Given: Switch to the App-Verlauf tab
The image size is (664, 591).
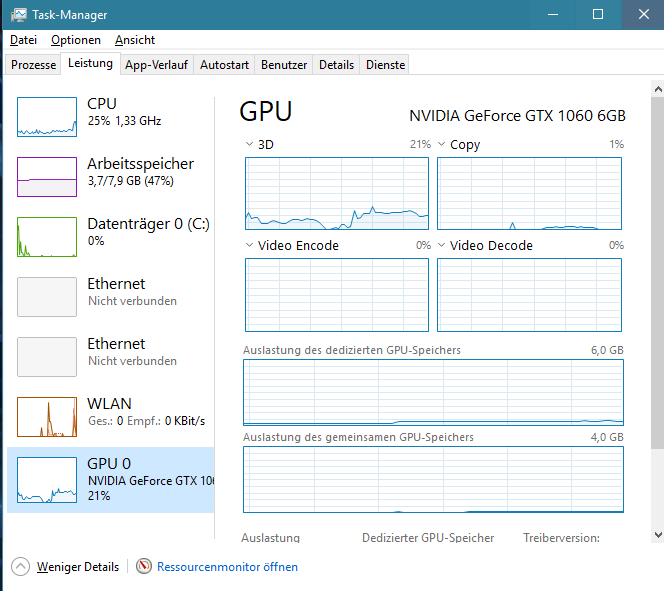Looking at the screenshot, I should (156, 65).
